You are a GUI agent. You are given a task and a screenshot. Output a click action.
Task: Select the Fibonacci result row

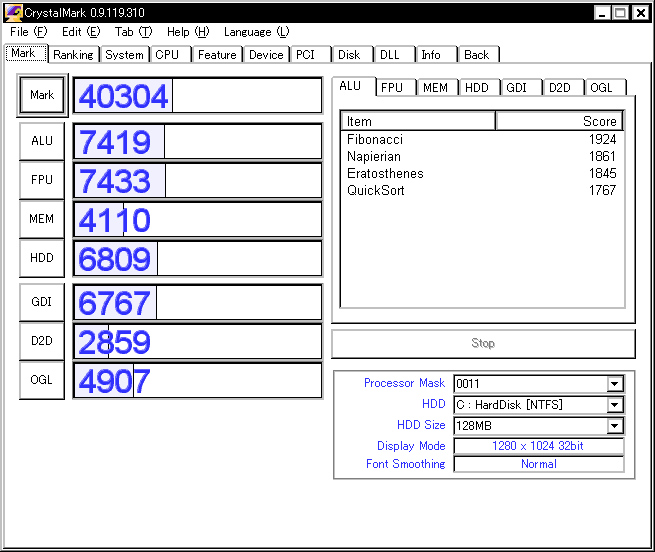(482, 139)
